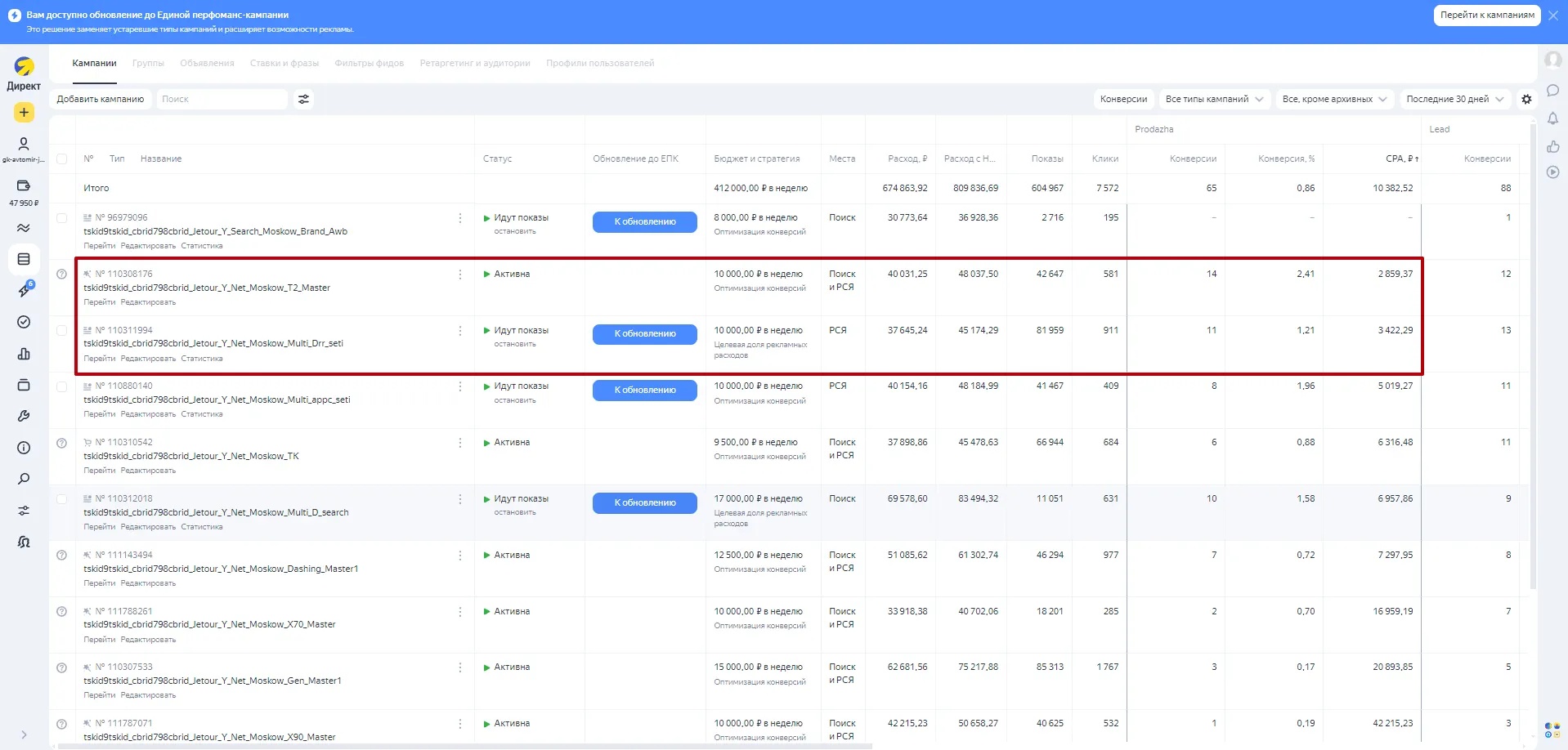Image resolution: width=1568 pixels, height=750 pixels.
Task: Open the chat bubble icon on right
Action: click(1552, 91)
